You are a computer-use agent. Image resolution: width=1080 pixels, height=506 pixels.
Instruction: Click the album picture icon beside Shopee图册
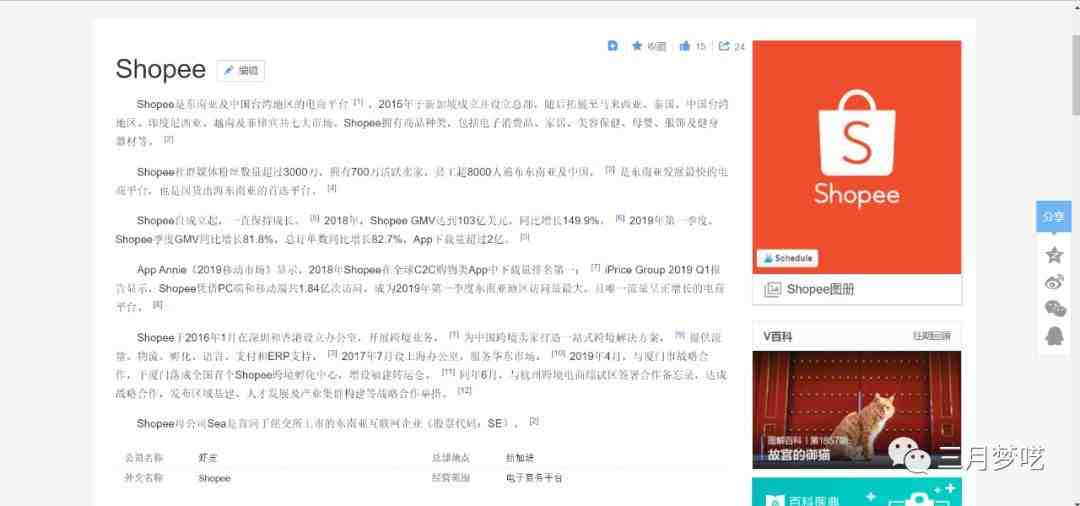tap(772, 290)
